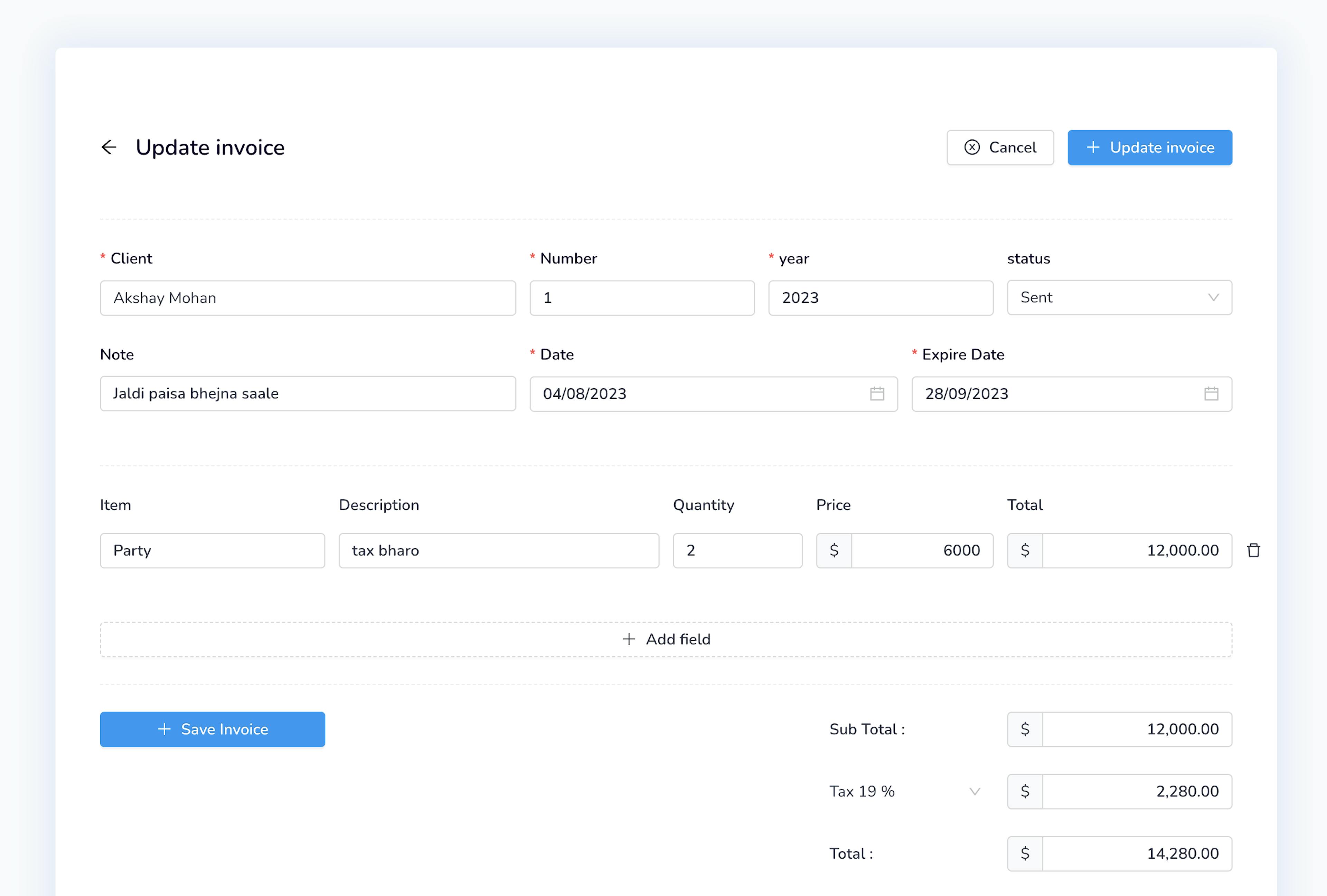Click the invoice Number field
Image resolution: width=1327 pixels, height=896 pixels.
click(x=642, y=298)
